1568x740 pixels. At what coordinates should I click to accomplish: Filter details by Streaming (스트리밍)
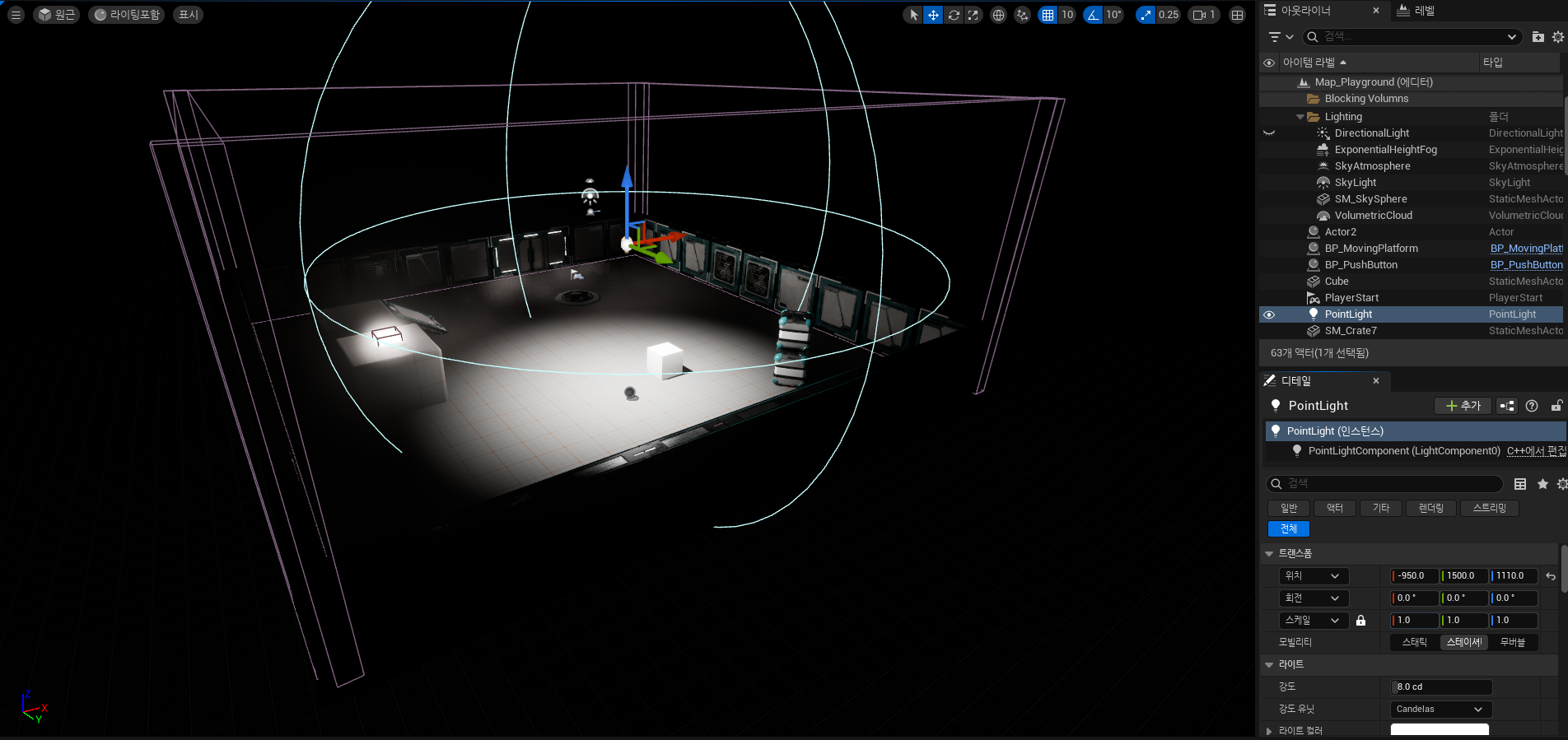1490,509
